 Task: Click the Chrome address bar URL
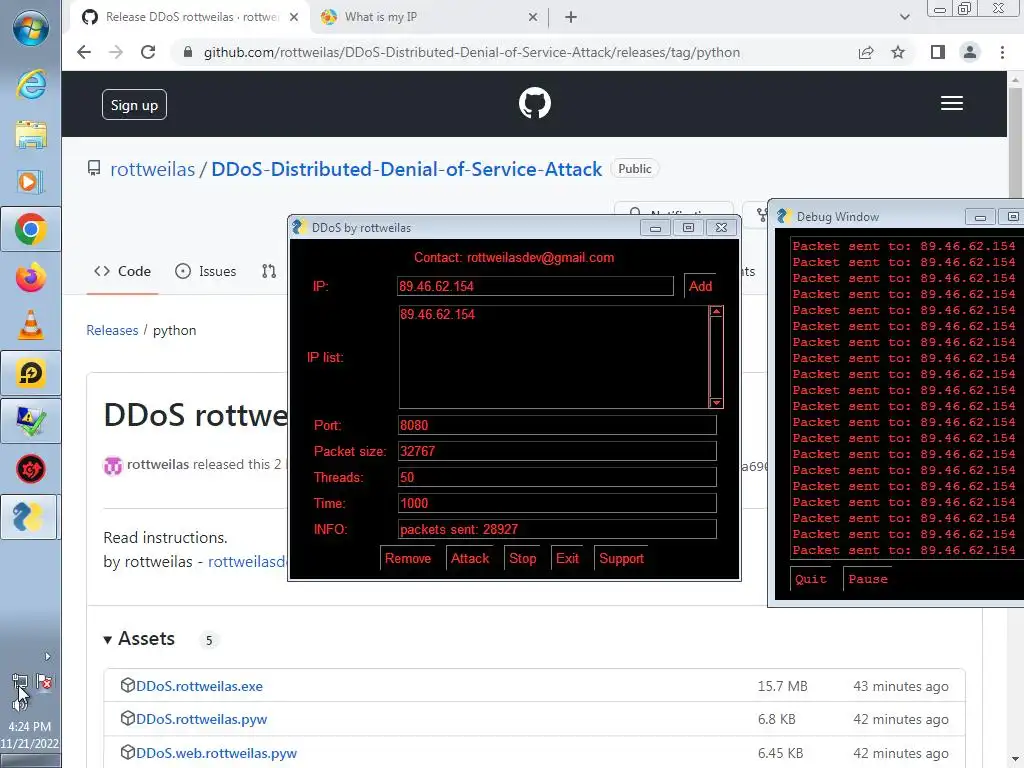(x=472, y=52)
